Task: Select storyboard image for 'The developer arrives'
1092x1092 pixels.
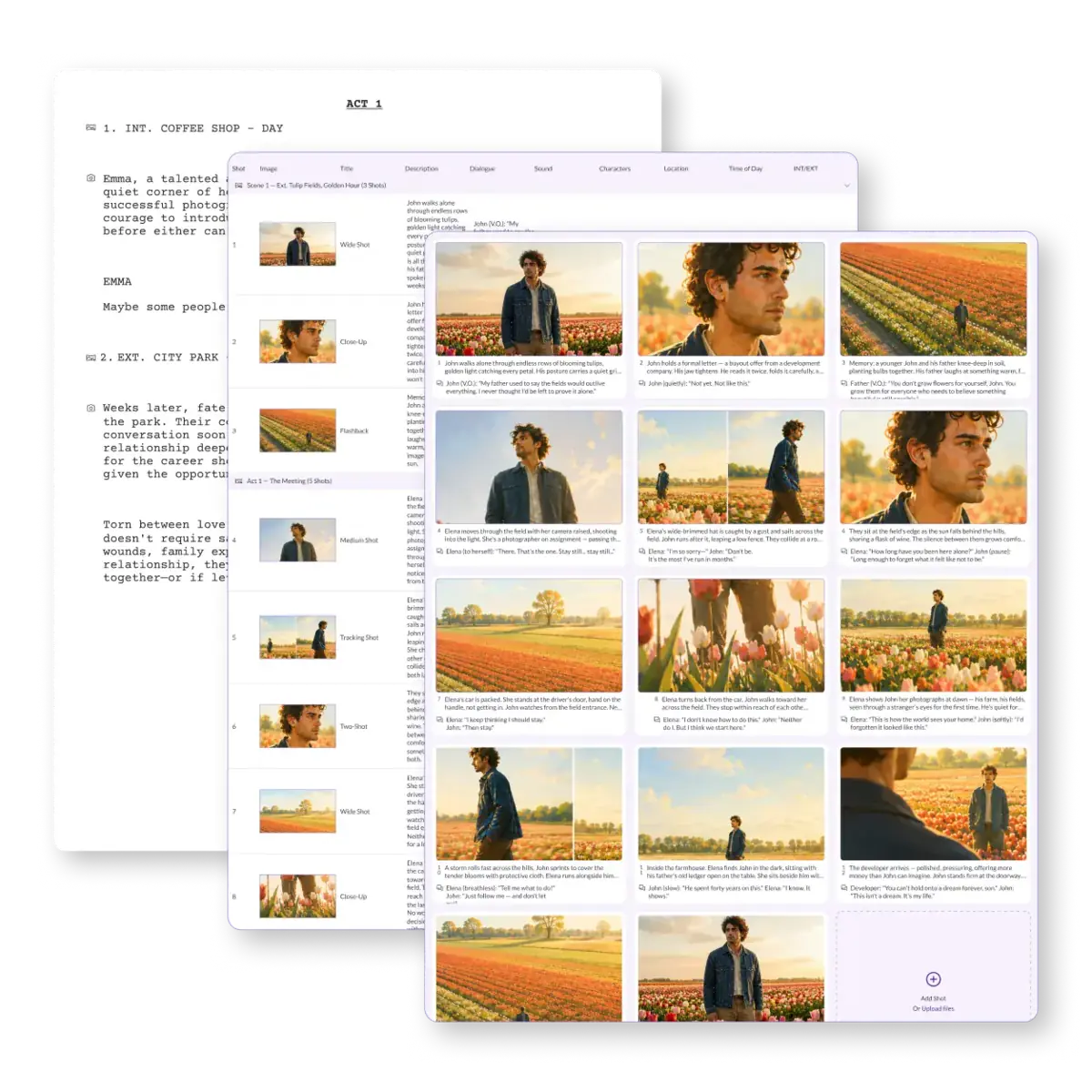Action: pos(934,804)
